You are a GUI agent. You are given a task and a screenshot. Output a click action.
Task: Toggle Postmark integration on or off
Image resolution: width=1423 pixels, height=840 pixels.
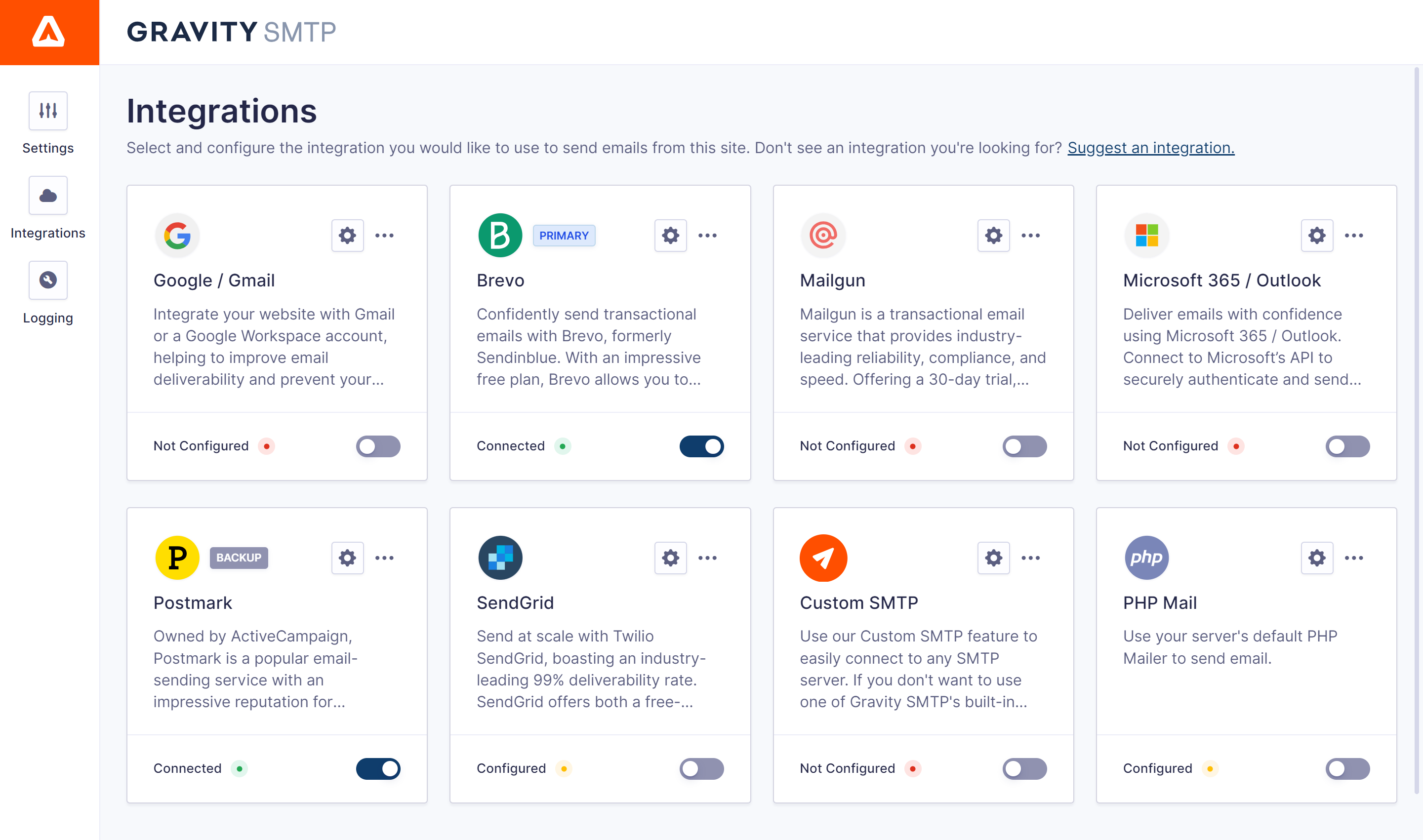pos(379,768)
